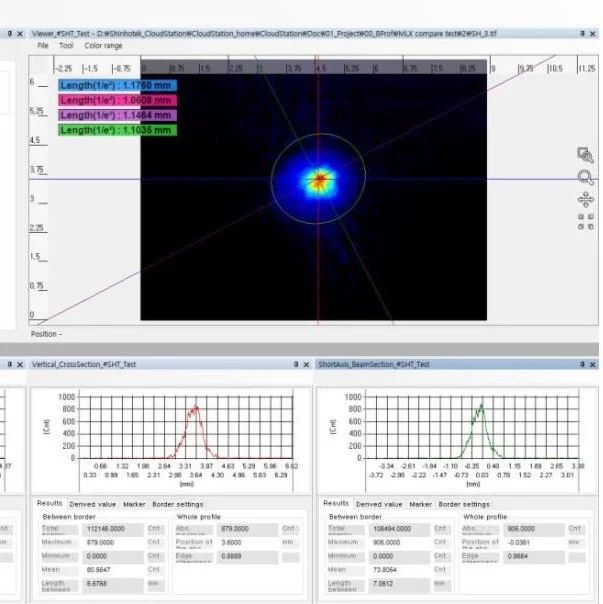The image size is (603, 604).
Task: Open Marker tab in ShortAxis_BeamSection panel
Action: tap(420, 504)
